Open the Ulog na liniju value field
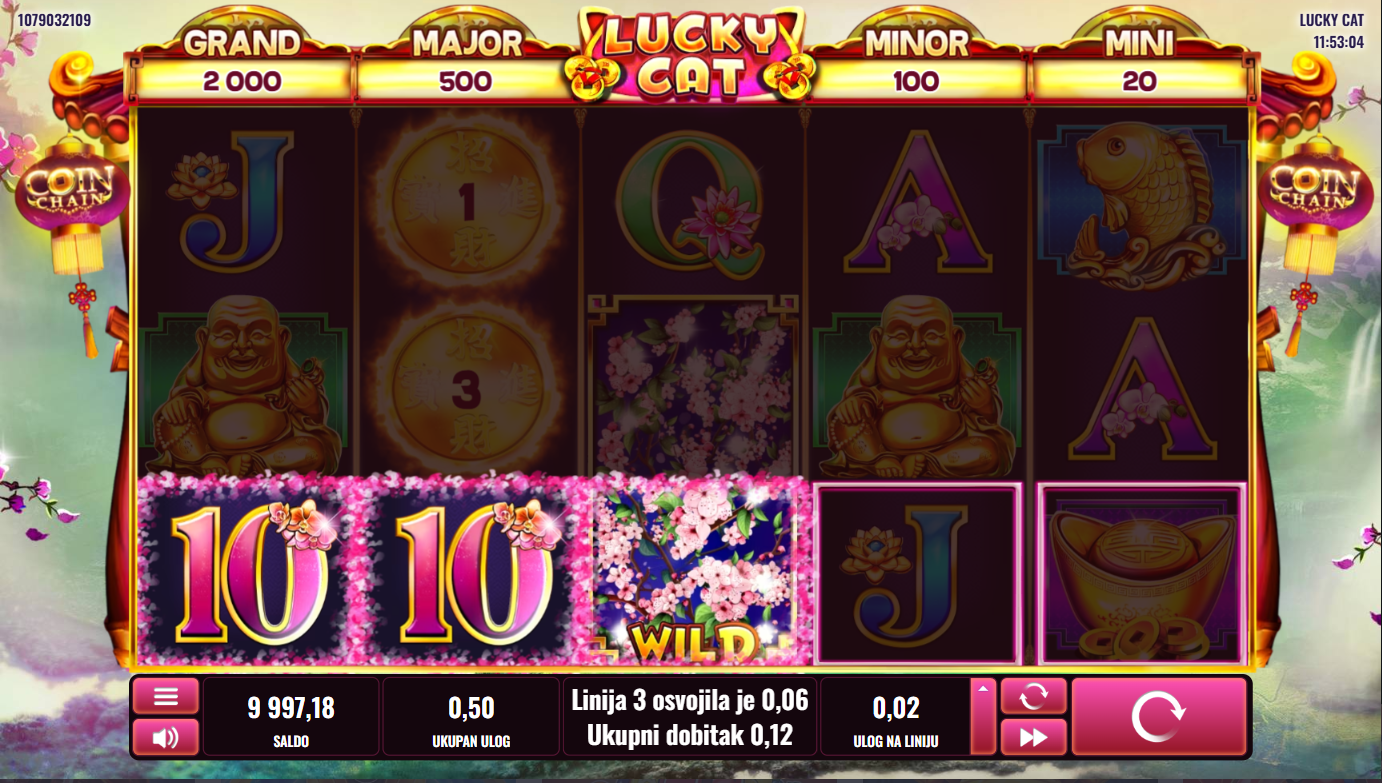Image resolution: width=1382 pixels, height=783 pixels. (895, 716)
